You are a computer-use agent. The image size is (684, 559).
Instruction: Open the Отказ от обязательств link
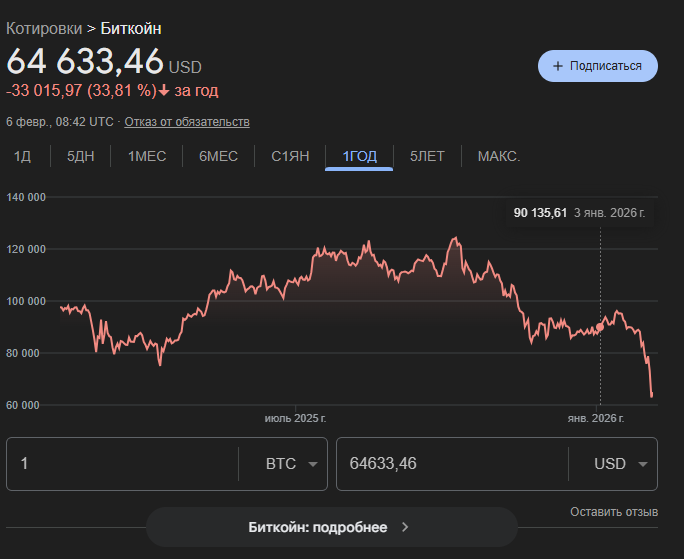coord(187,122)
